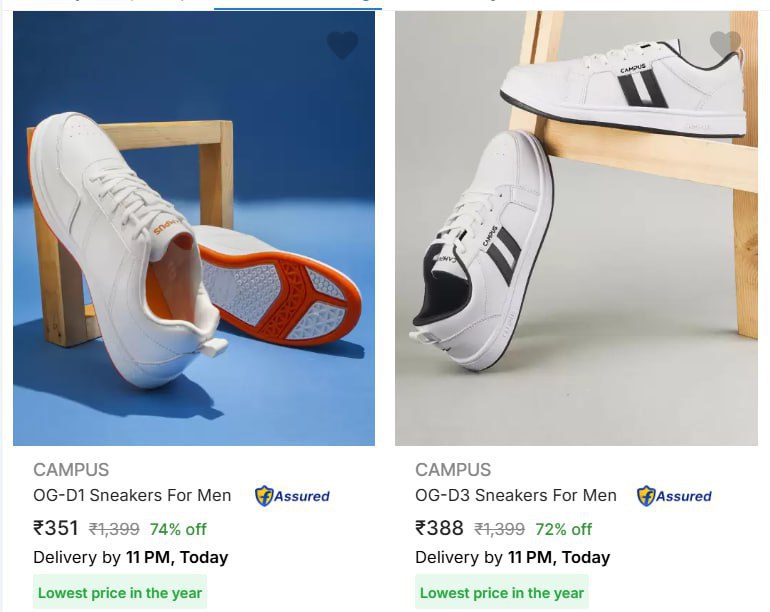Image resolution: width=770 pixels, height=612 pixels.
Task: Add OG-D1 sneakers to wishlist heart
Action: (x=343, y=45)
